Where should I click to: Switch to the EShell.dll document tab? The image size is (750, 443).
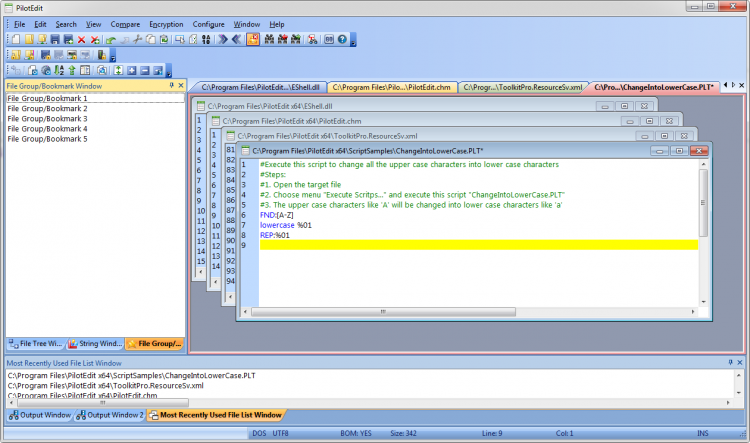260,87
